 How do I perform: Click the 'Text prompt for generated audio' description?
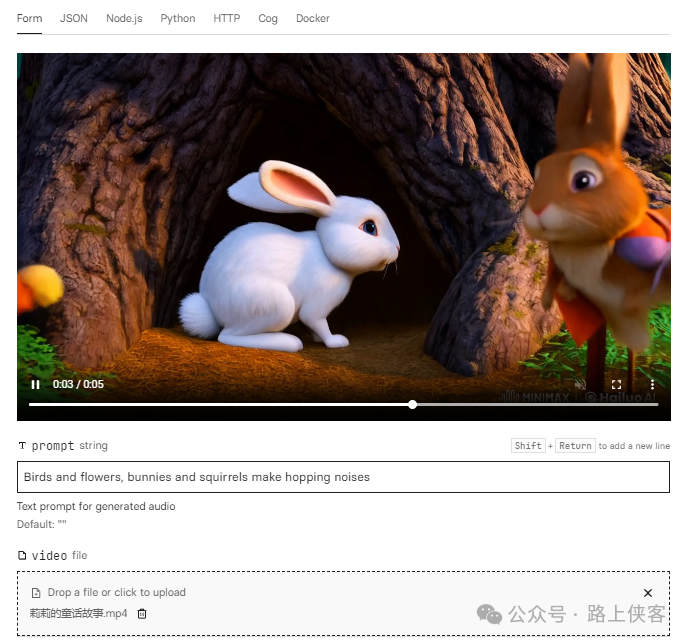[96, 506]
